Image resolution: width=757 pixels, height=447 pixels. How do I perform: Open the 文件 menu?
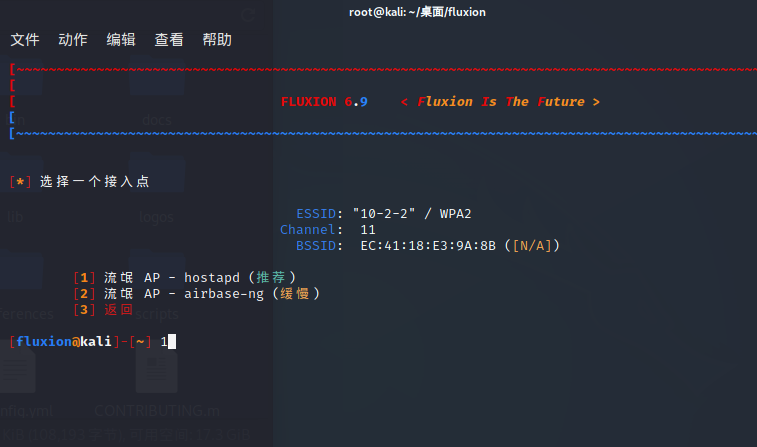pyautogui.click(x=25, y=40)
